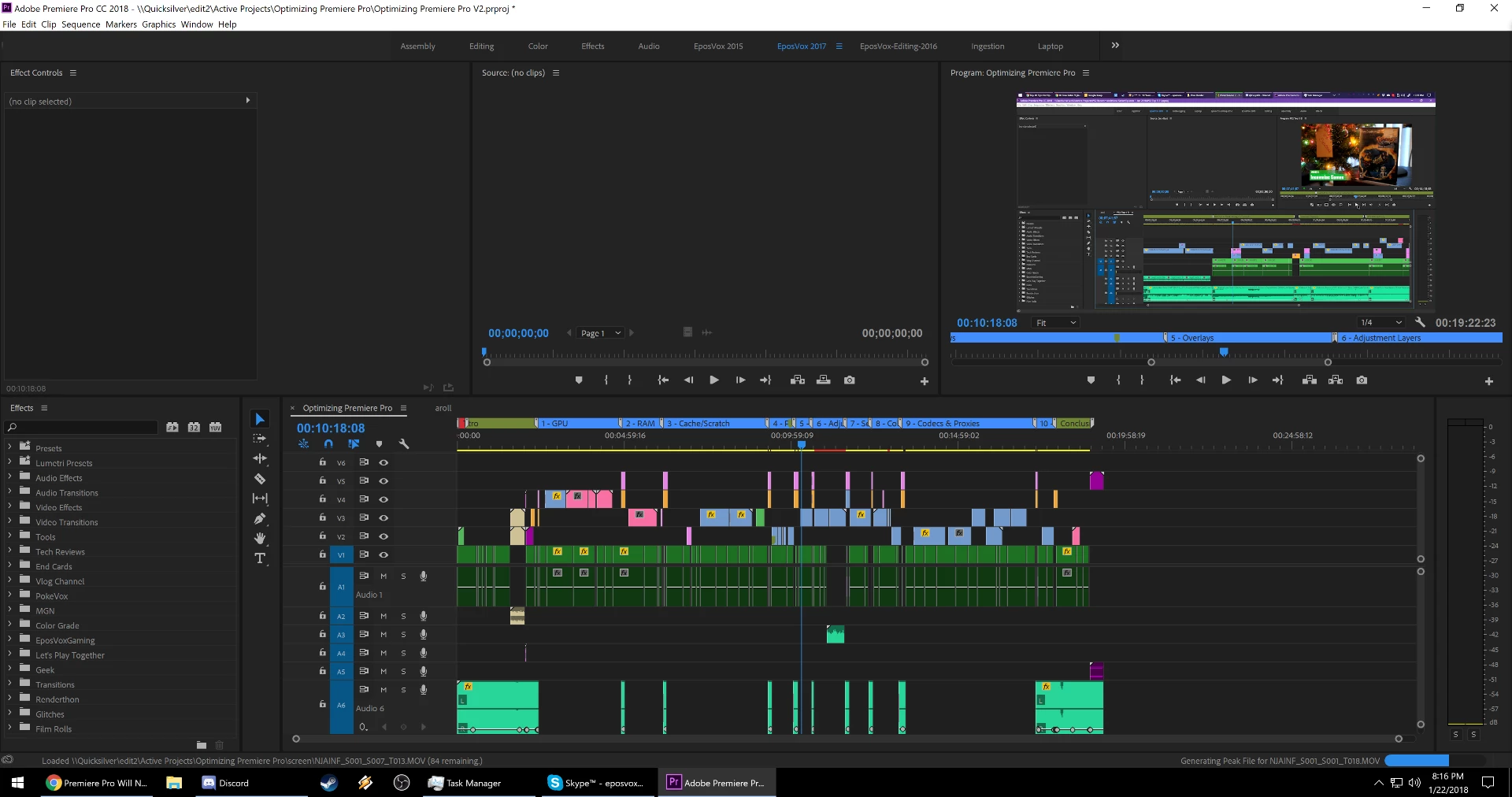The height and width of the screenshot is (797, 1512).
Task: Open the Sequence menu
Action: coord(81,24)
